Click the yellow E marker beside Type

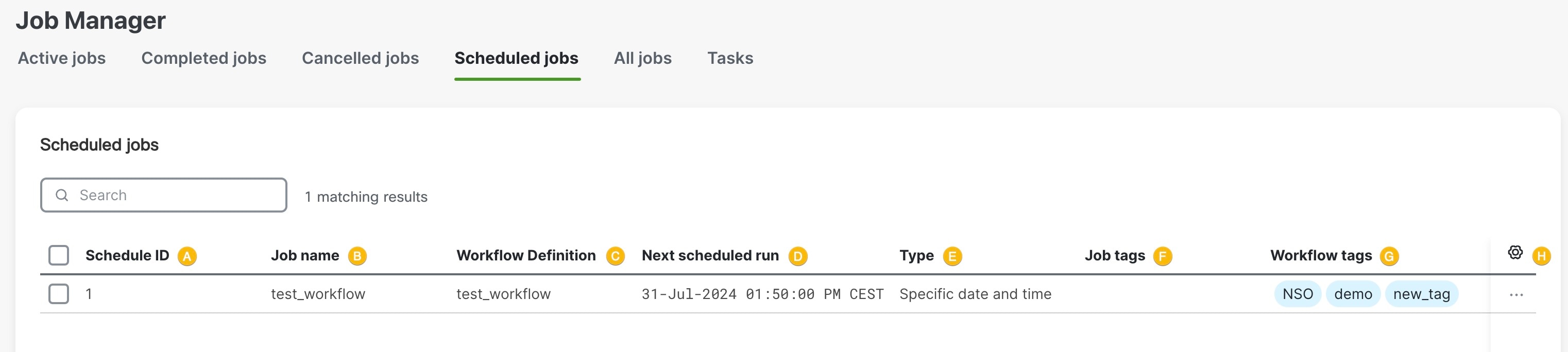click(x=952, y=257)
